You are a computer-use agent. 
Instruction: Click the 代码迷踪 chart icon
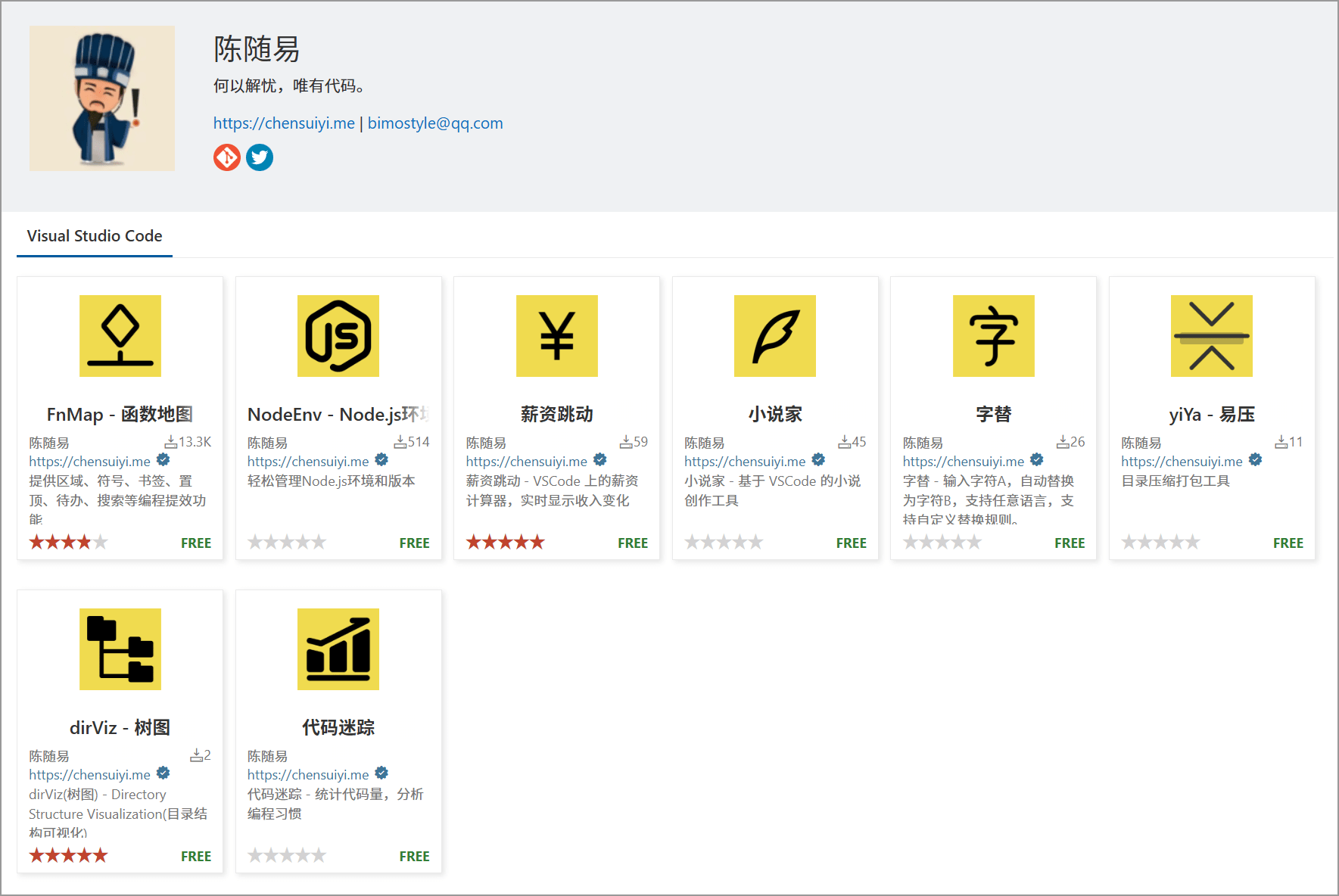[x=338, y=649]
